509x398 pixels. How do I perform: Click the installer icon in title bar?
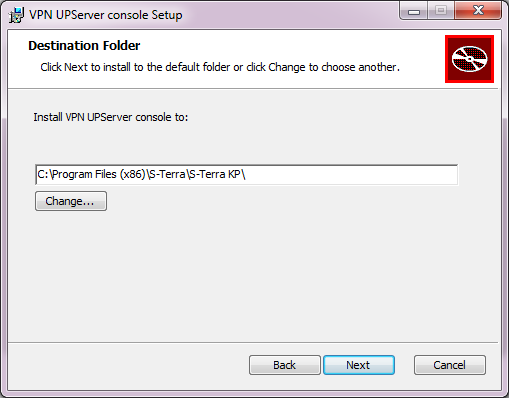16,15
